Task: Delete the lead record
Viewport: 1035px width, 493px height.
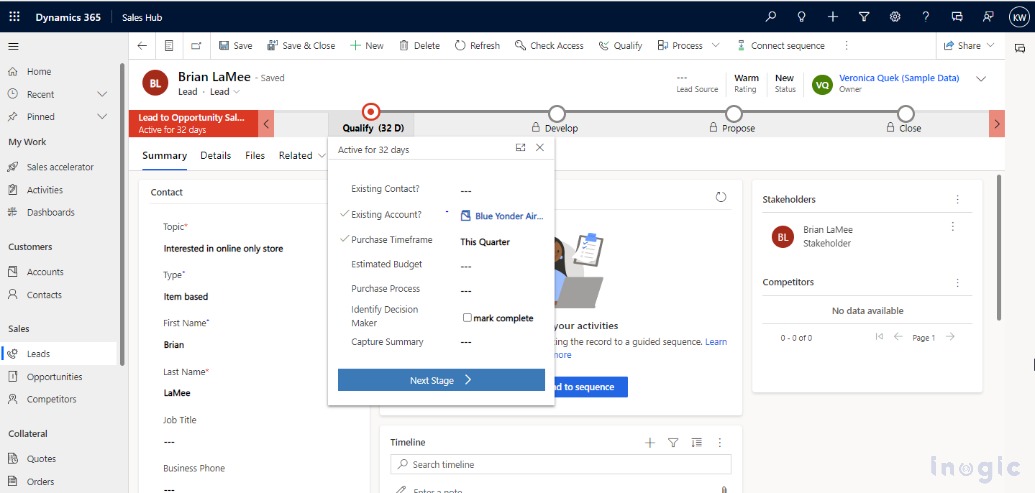Action: (x=420, y=46)
